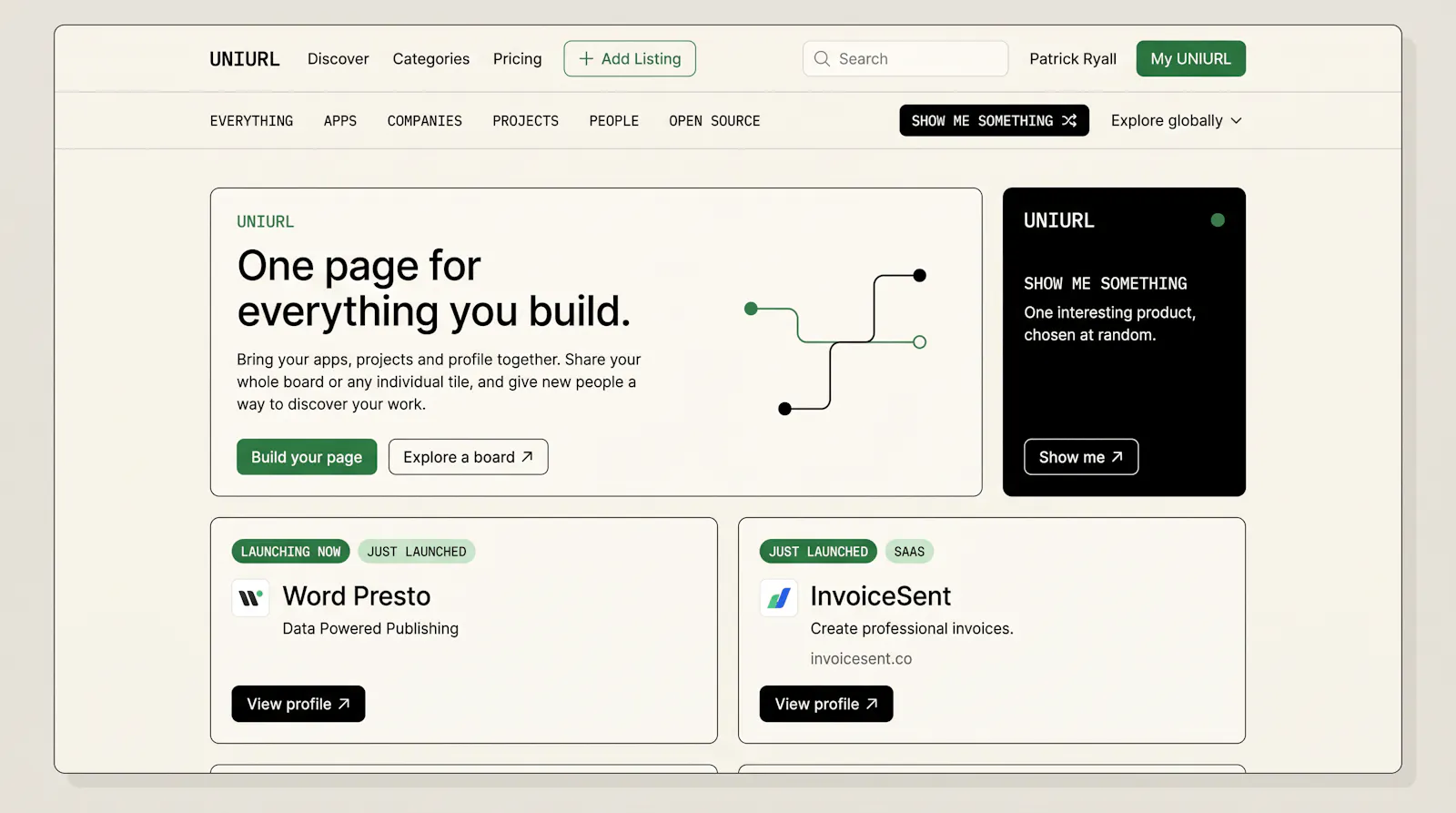Click arrow icon on Word Presto View profile

[x=344, y=704]
